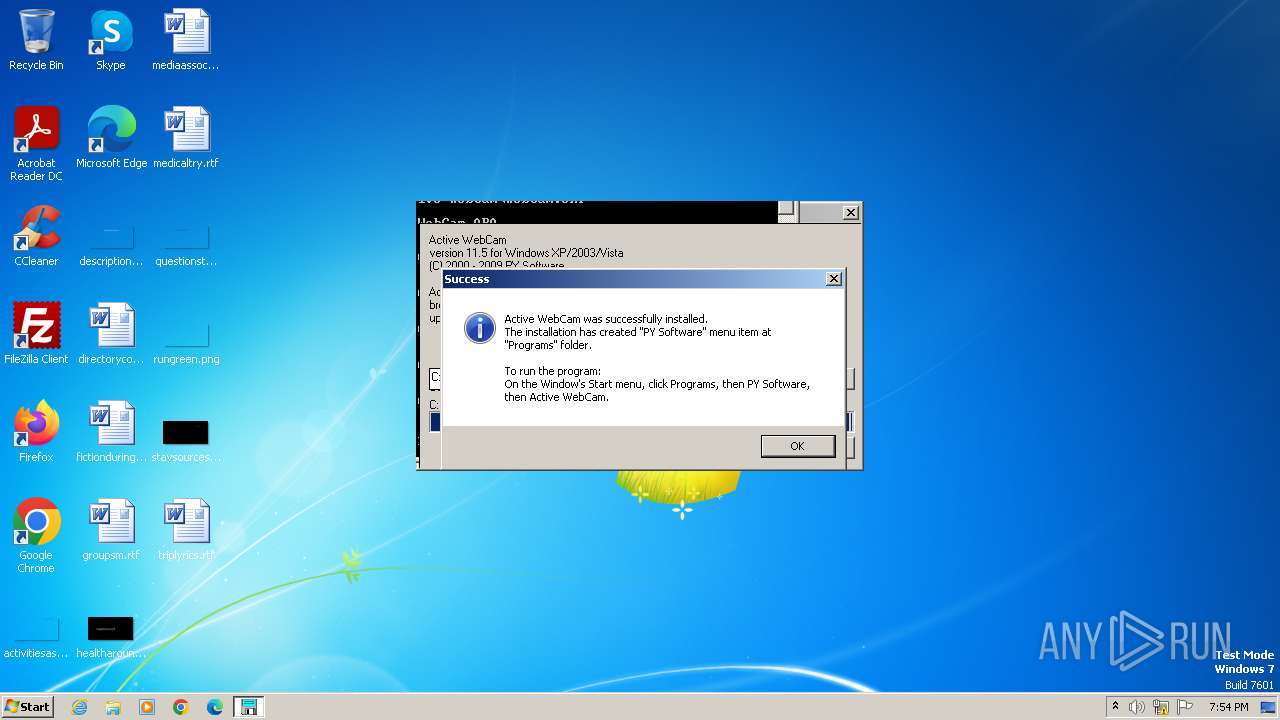Viewport: 1280px width, 720px height.
Task: Open the volume speaker tray icon
Action: tap(1137, 707)
